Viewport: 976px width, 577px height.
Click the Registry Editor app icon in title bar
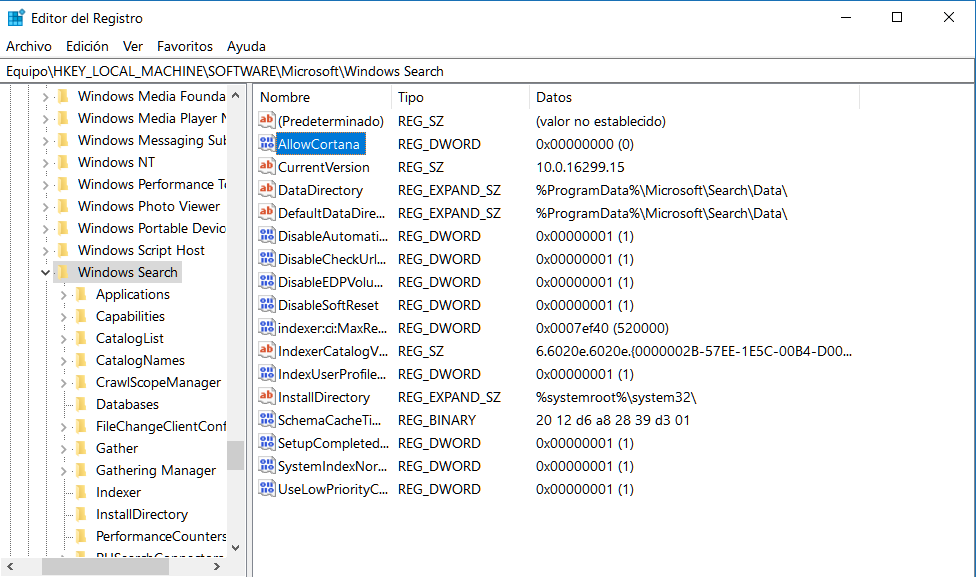tap(16, 18)
